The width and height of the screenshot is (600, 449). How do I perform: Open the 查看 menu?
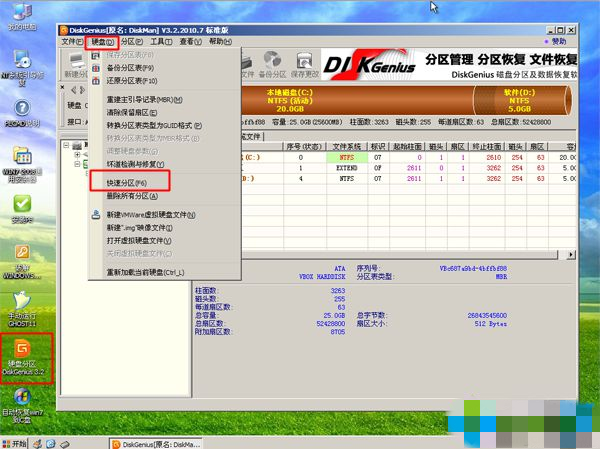coord(191,42)
